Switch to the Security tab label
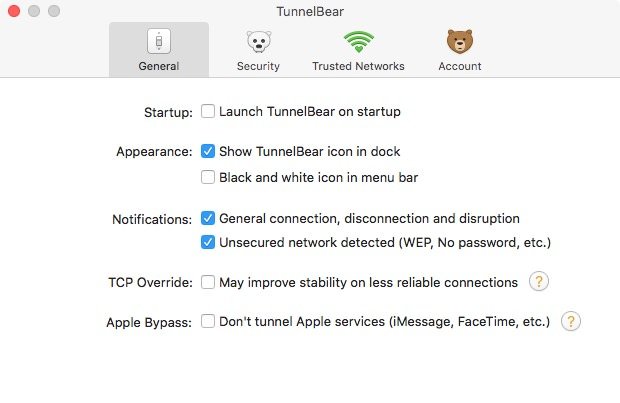Screen dimensions: 620x403 258,66
